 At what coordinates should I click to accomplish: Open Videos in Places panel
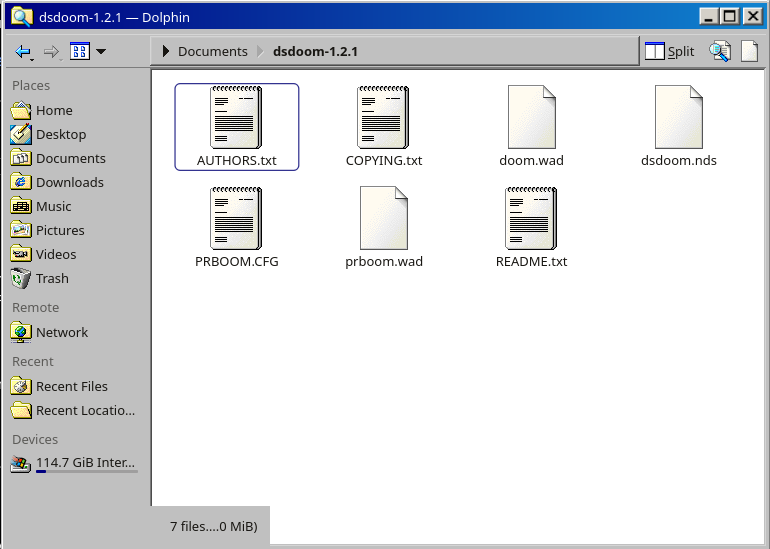(76, 255)
